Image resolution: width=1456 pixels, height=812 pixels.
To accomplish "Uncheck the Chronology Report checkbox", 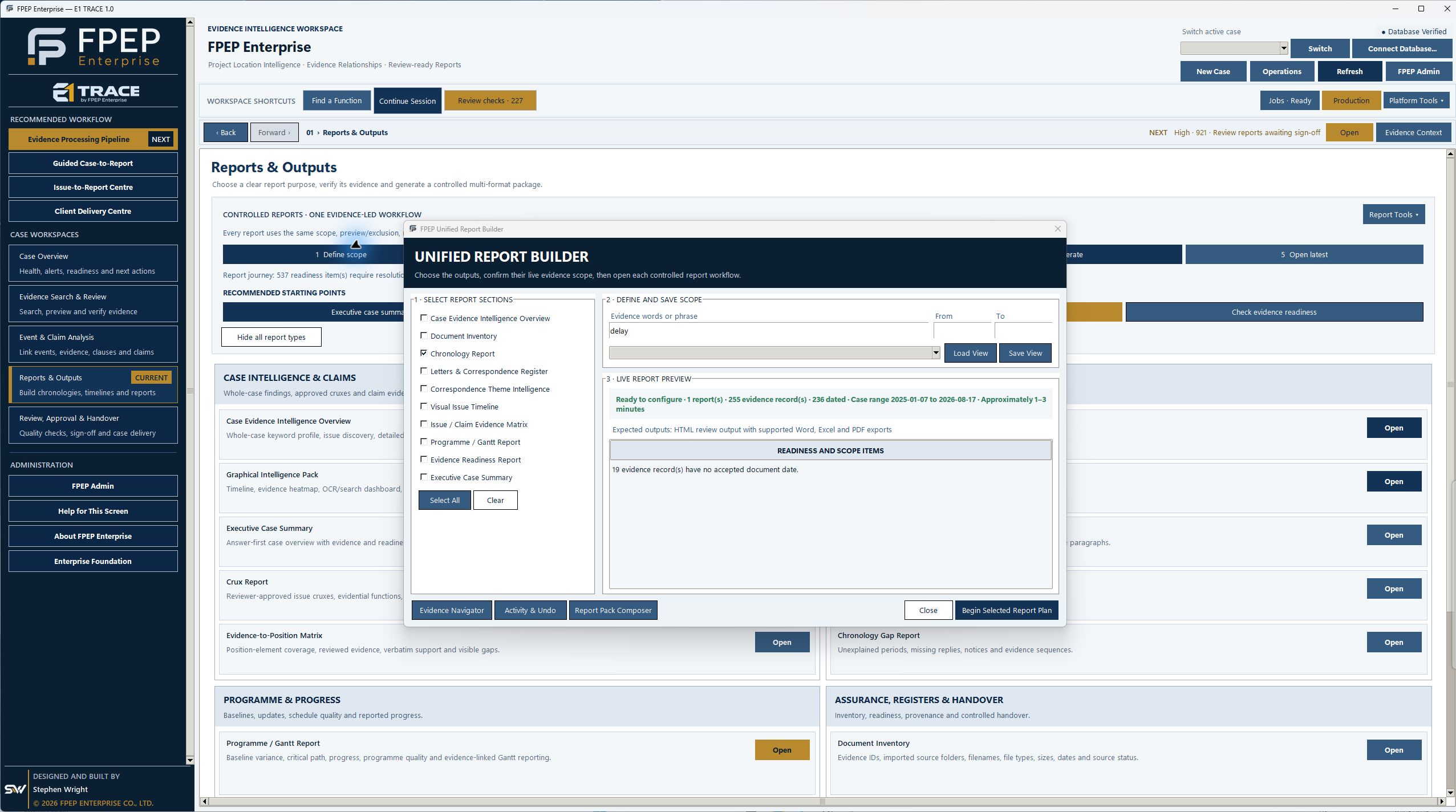I will (424, 354).
